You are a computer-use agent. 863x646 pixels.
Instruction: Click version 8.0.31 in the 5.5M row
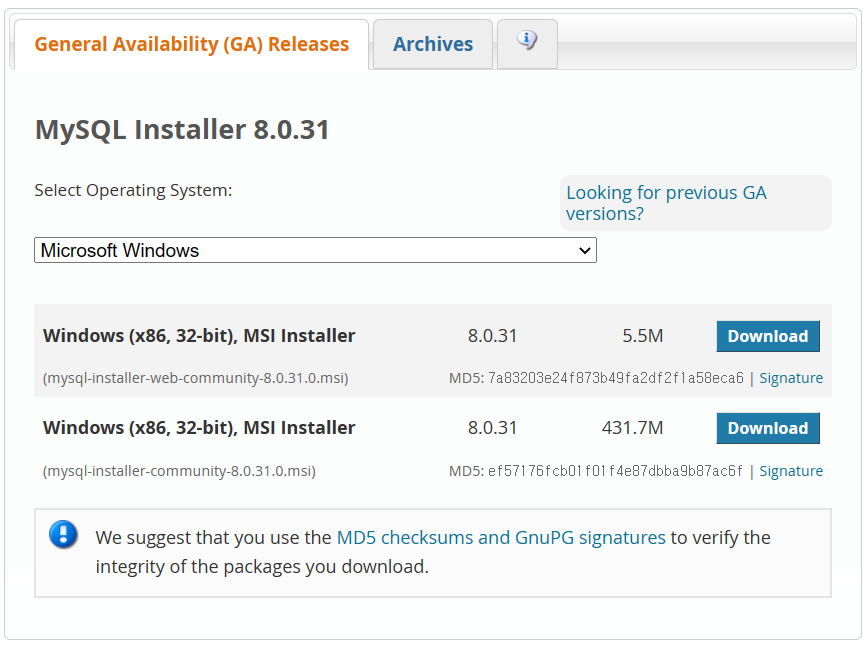(492, 336)
